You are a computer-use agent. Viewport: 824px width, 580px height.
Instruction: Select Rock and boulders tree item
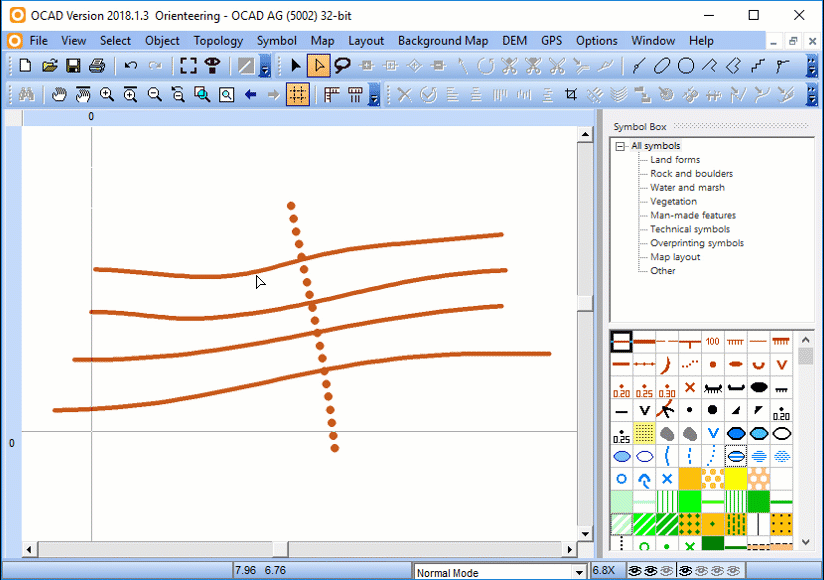691,174
